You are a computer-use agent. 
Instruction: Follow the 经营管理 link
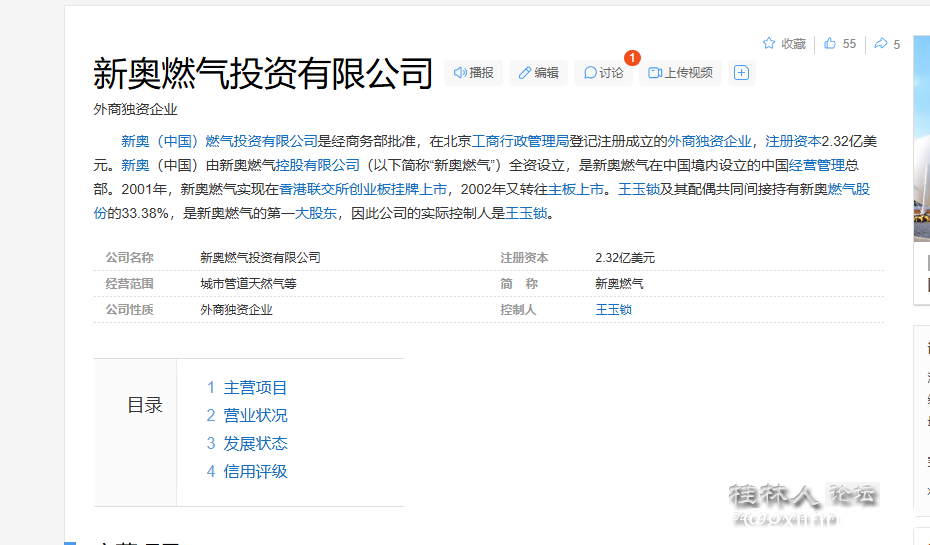coord(816,165)
